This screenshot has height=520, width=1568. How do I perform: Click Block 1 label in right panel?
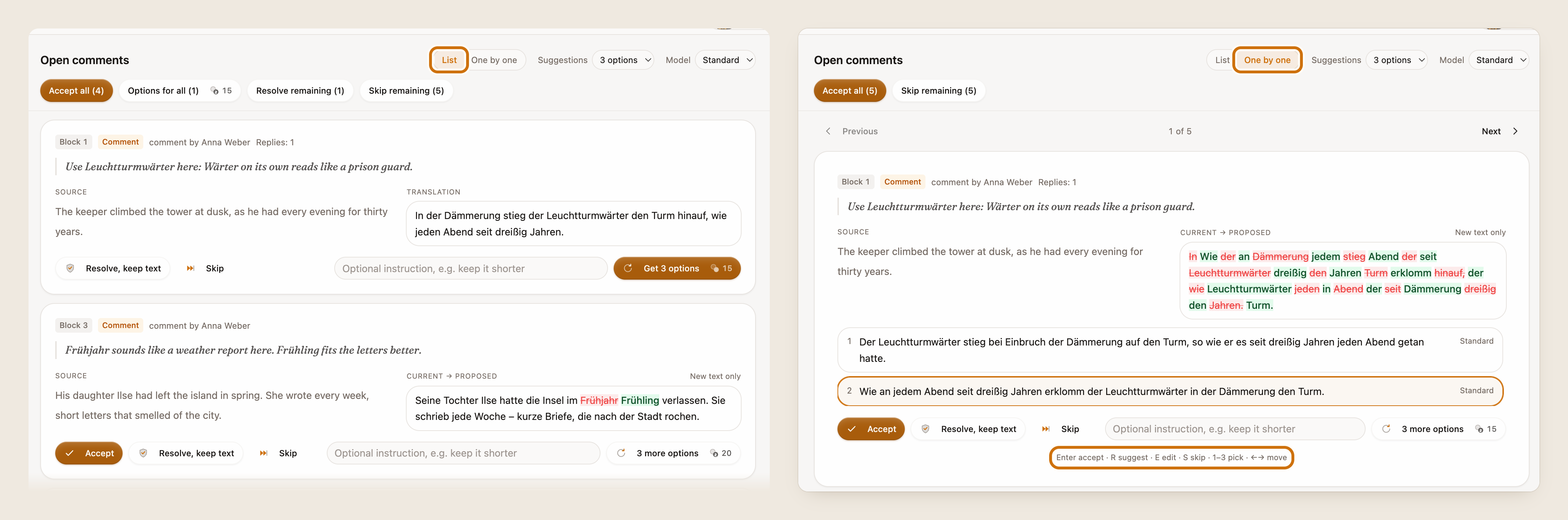click(855, 182)
